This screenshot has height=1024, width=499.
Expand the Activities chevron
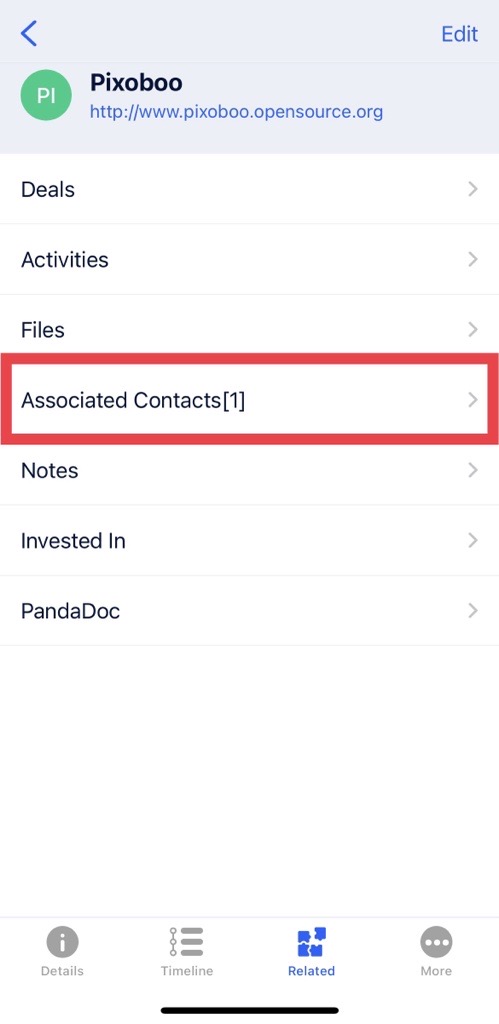[473, 259]
